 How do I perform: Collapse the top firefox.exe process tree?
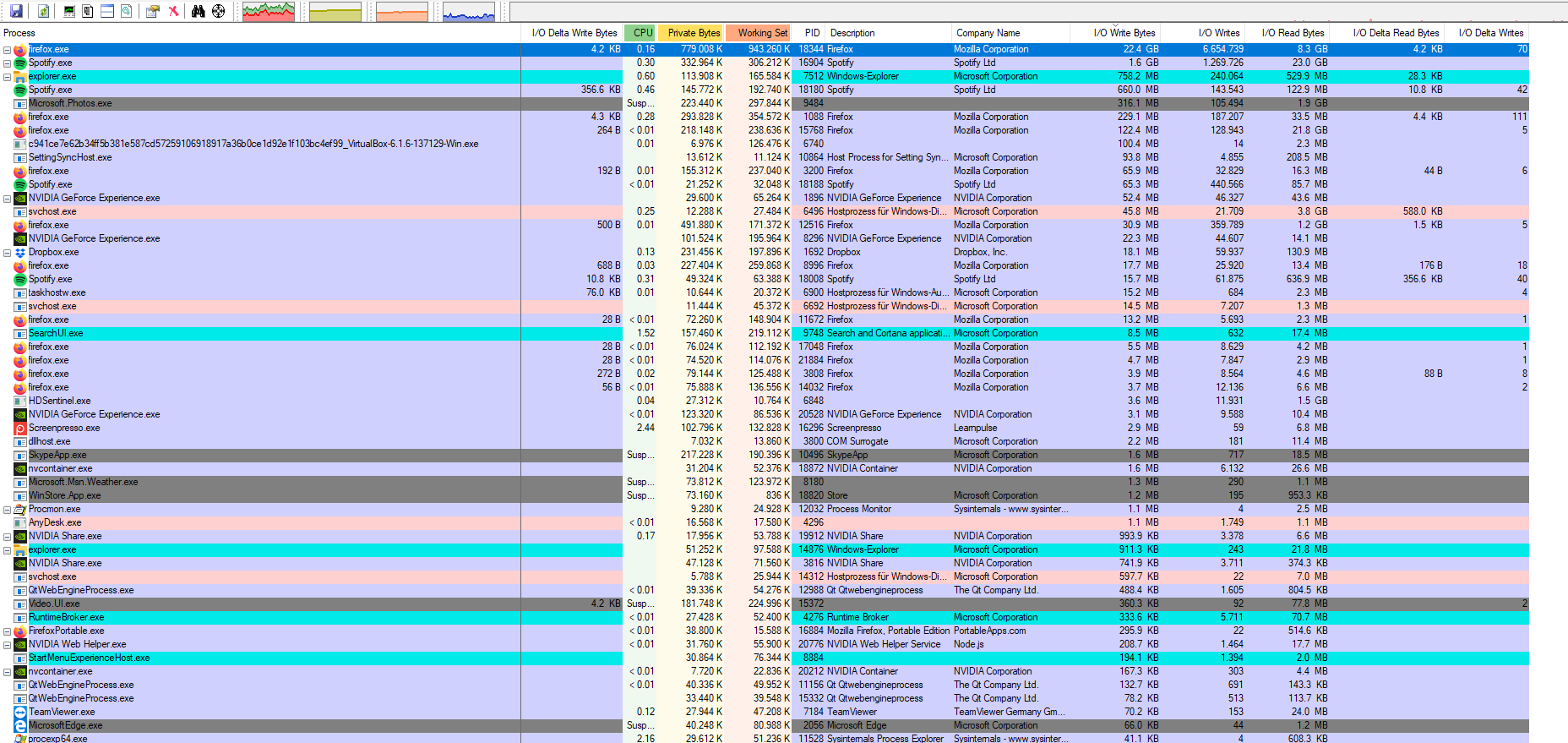pos(7,50)
